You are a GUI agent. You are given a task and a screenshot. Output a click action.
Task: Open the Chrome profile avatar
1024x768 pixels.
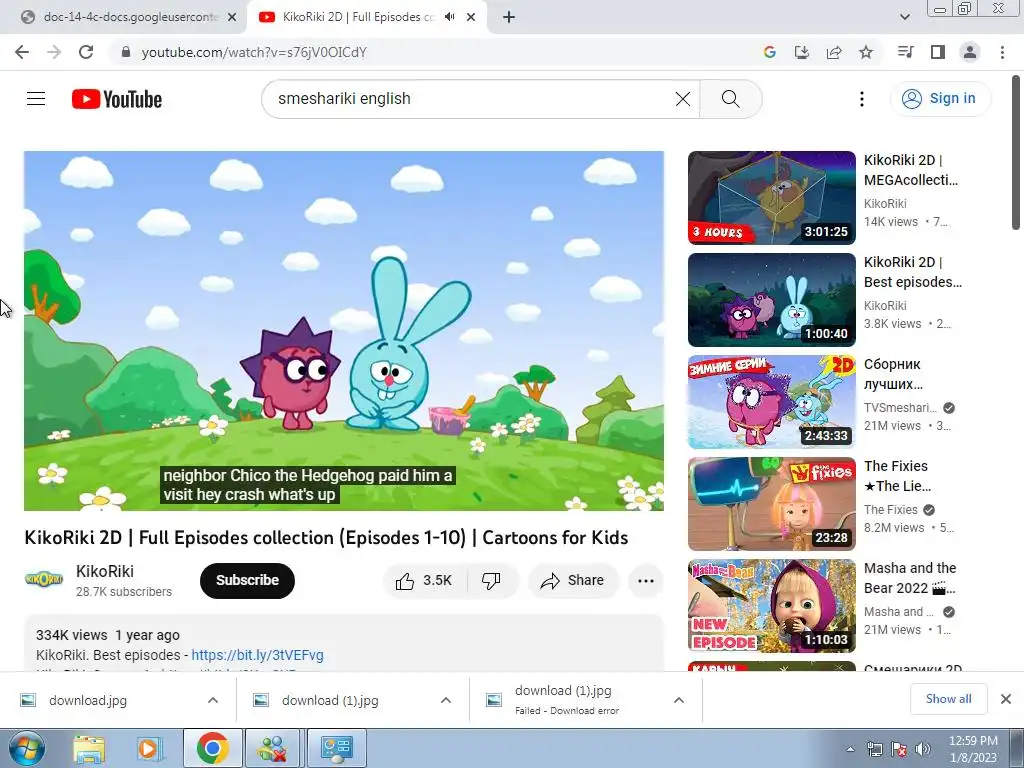970,52
